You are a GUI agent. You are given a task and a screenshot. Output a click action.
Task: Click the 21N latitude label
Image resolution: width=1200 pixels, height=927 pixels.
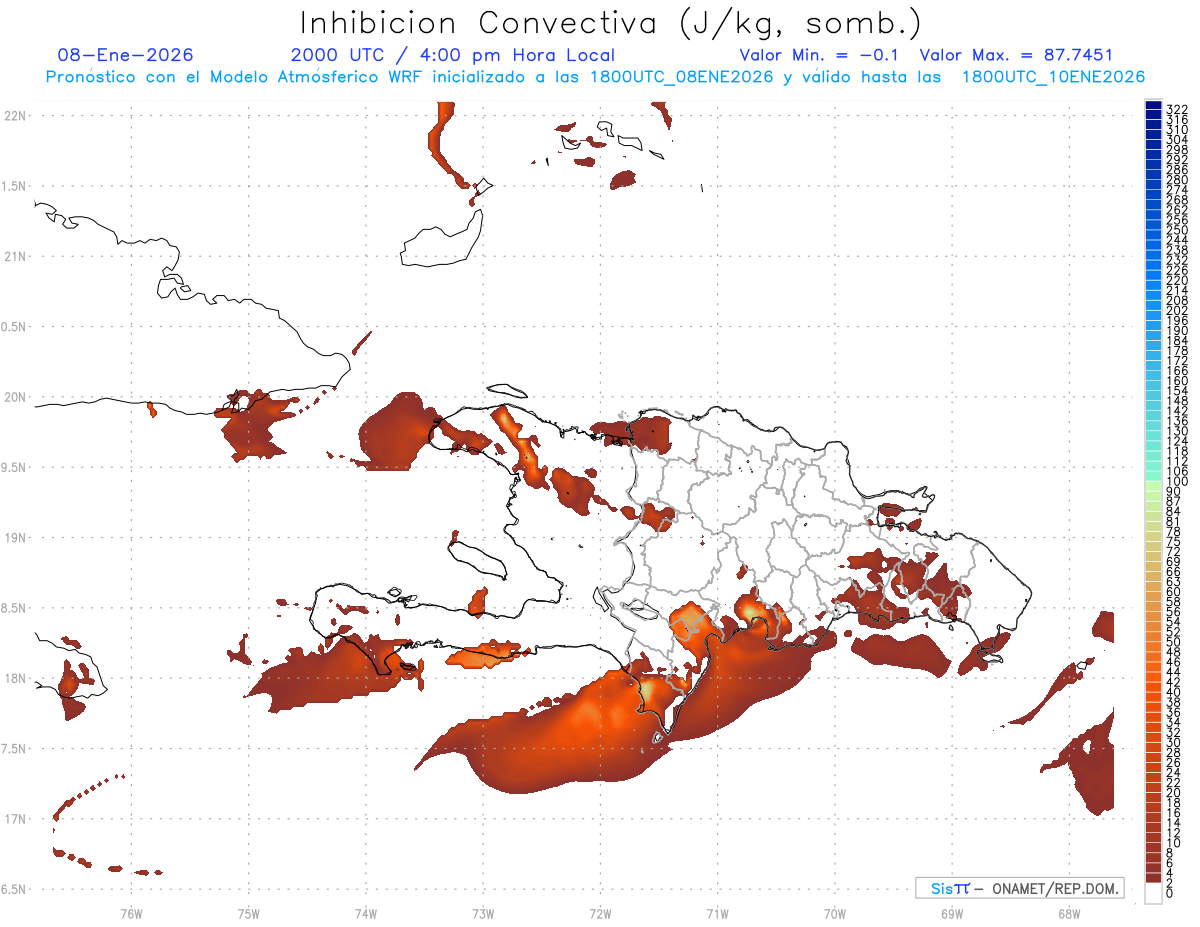(15, 257)
